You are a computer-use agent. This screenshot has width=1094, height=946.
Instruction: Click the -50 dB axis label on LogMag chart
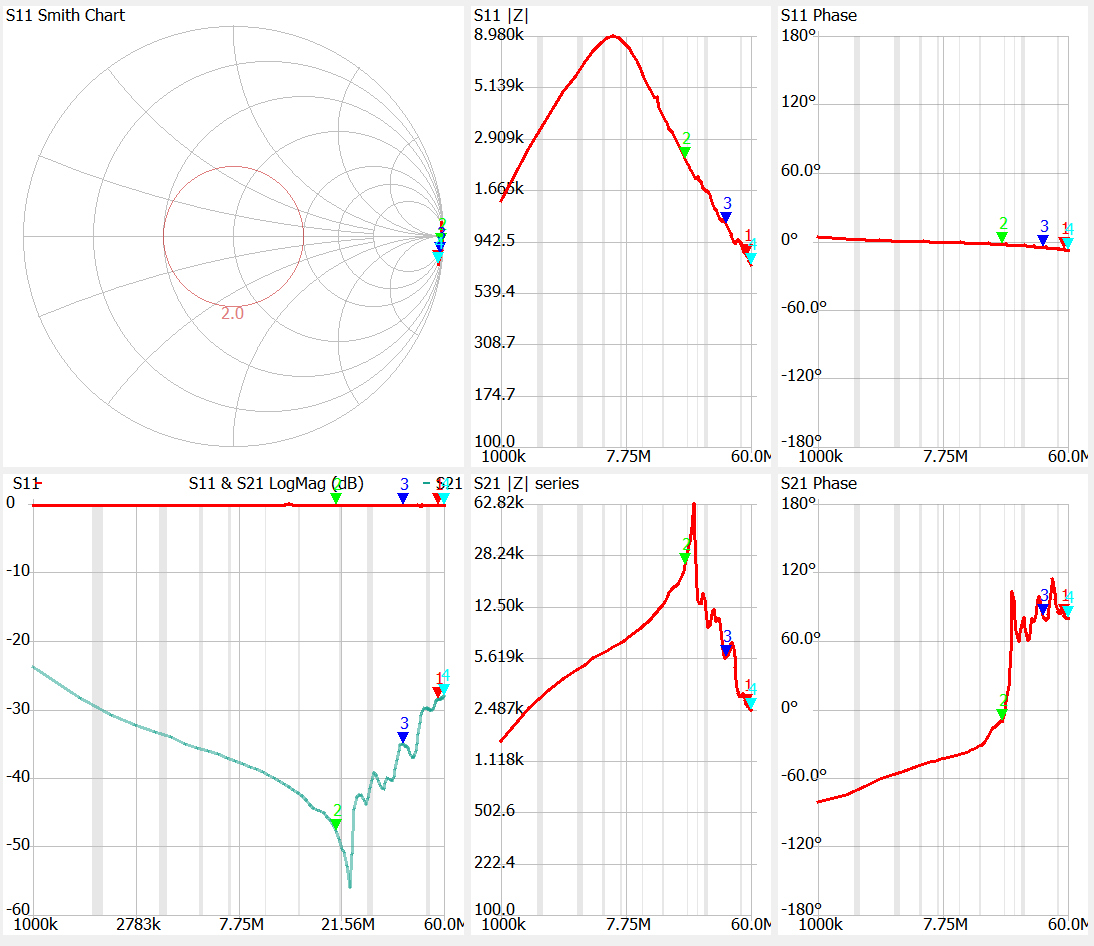coord(16,845)
